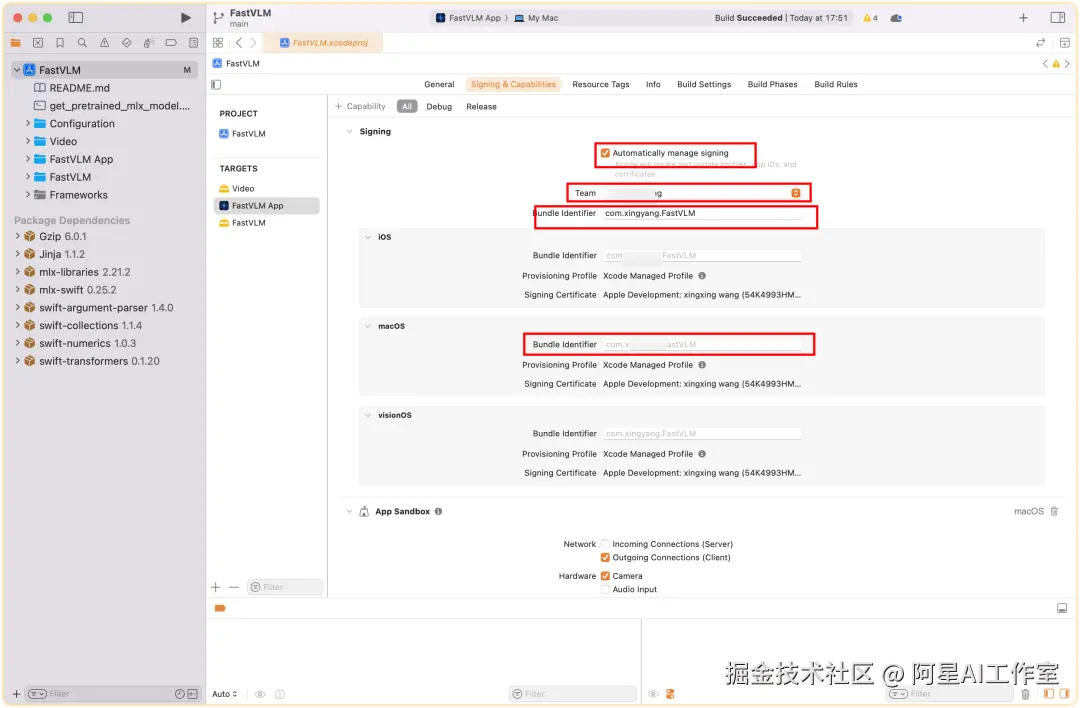Open the issue navigator warning icon
Image resolution: width=1080 pixels, height=708 pixels.
(104, 43)
